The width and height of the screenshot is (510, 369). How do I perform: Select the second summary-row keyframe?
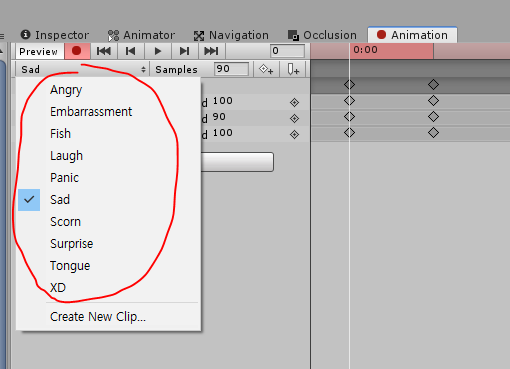pos(433,85)
